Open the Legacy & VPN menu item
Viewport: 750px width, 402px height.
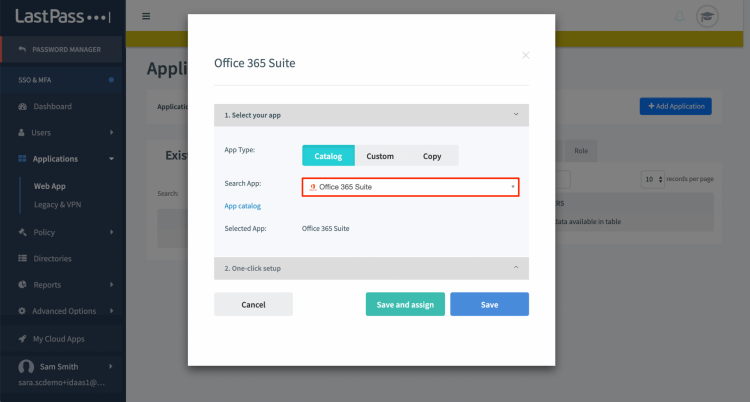[57, 204]
